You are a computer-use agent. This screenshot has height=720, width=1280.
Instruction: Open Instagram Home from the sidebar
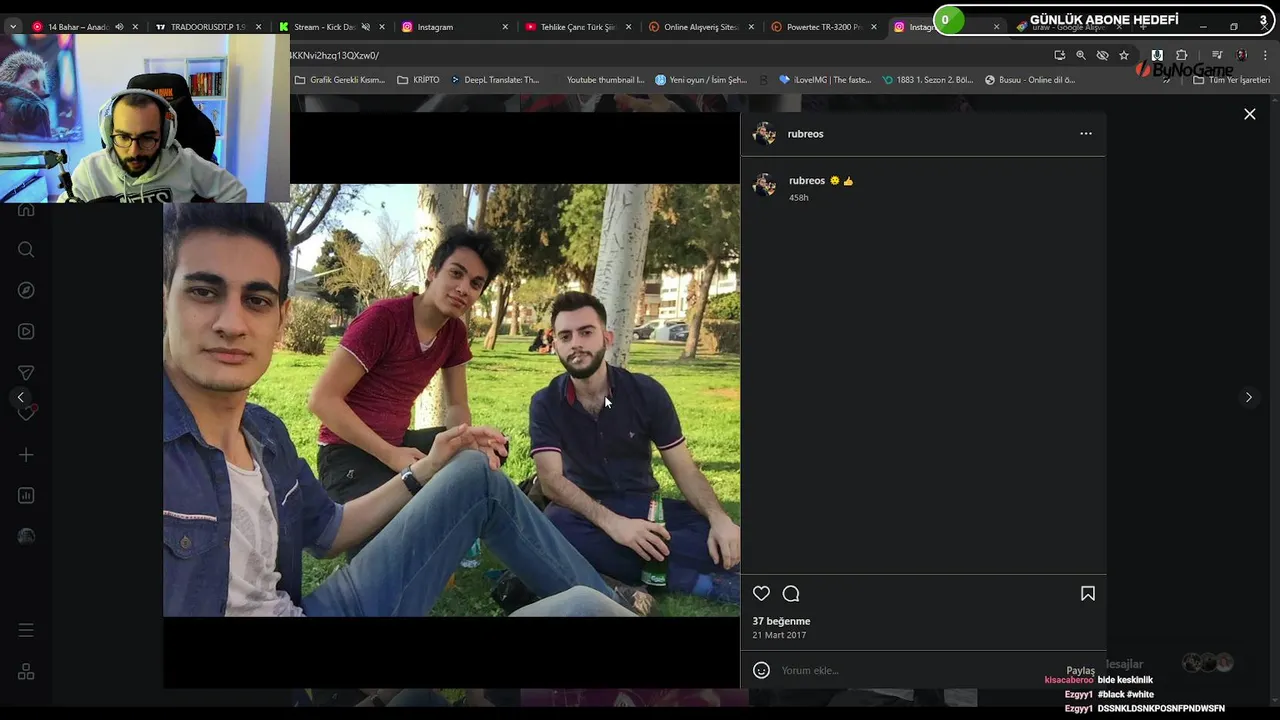26,210
